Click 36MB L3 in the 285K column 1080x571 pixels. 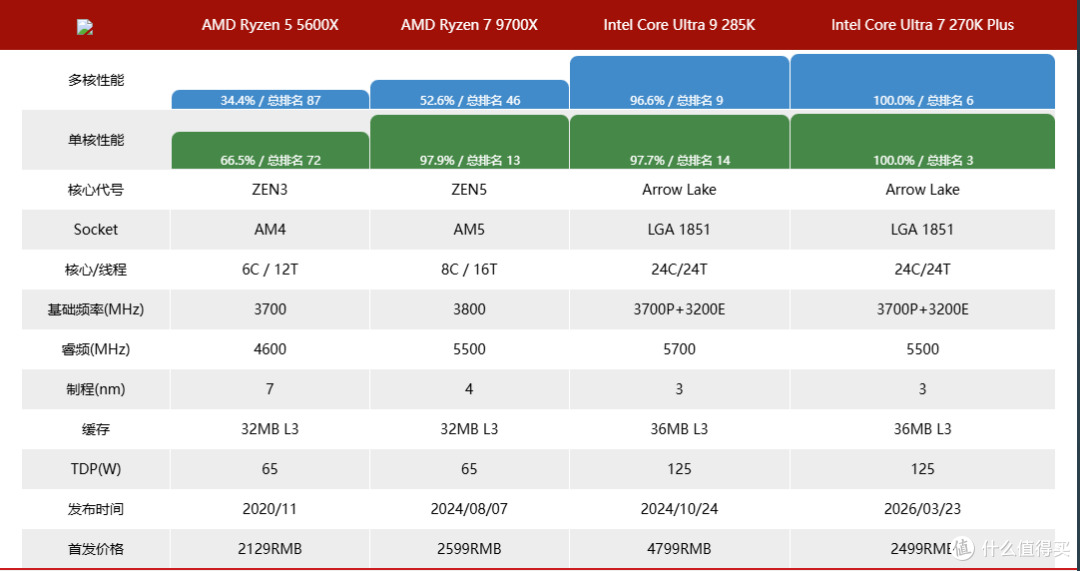tap(679, 429)
